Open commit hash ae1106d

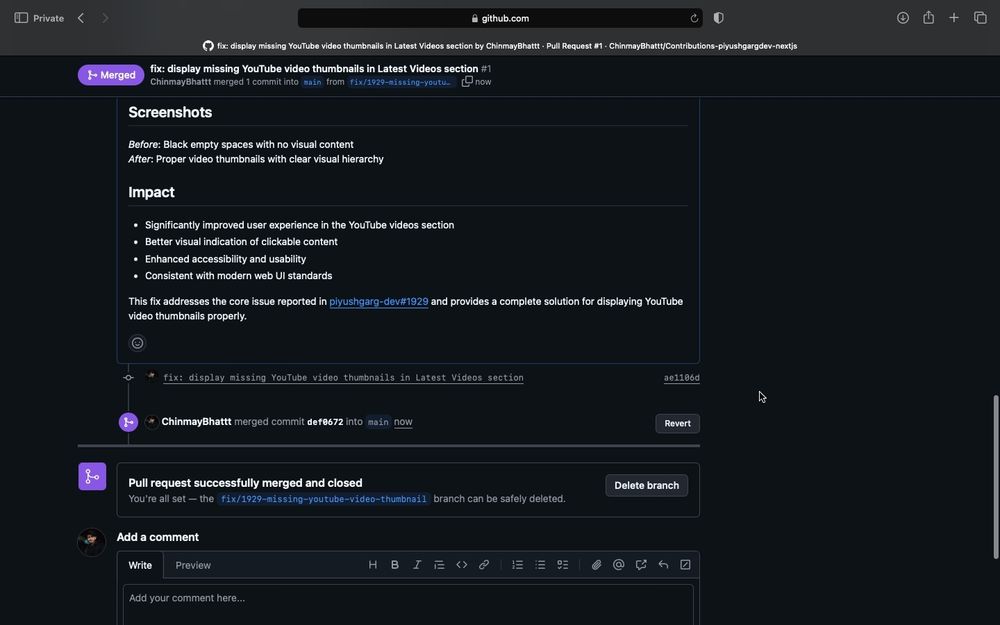tap(681, 378)
